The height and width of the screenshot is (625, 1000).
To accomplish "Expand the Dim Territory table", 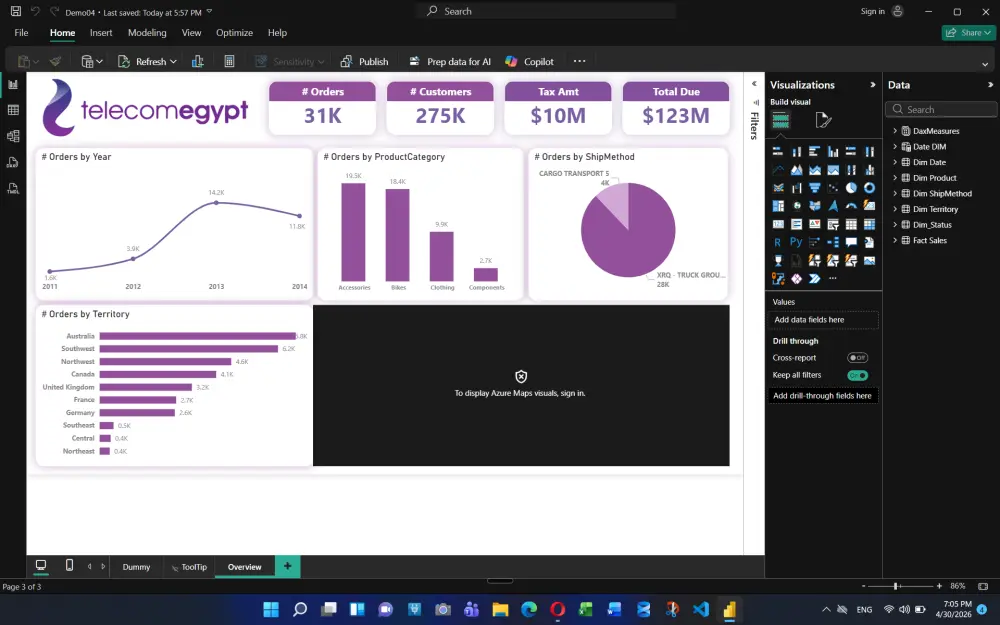I will pyautogui.click(x=895, y=209).
